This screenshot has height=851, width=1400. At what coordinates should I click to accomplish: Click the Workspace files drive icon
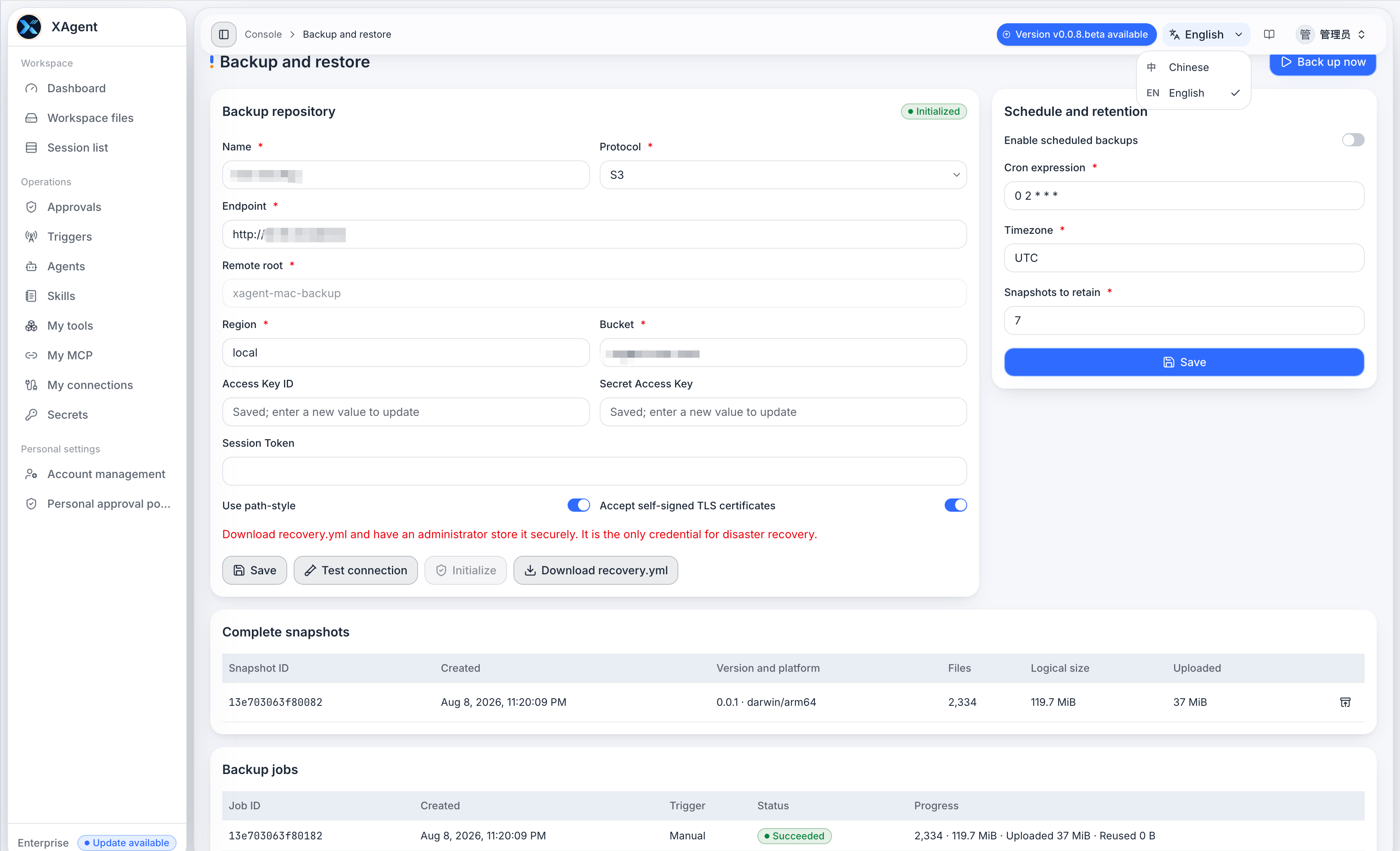click(31, 118)
